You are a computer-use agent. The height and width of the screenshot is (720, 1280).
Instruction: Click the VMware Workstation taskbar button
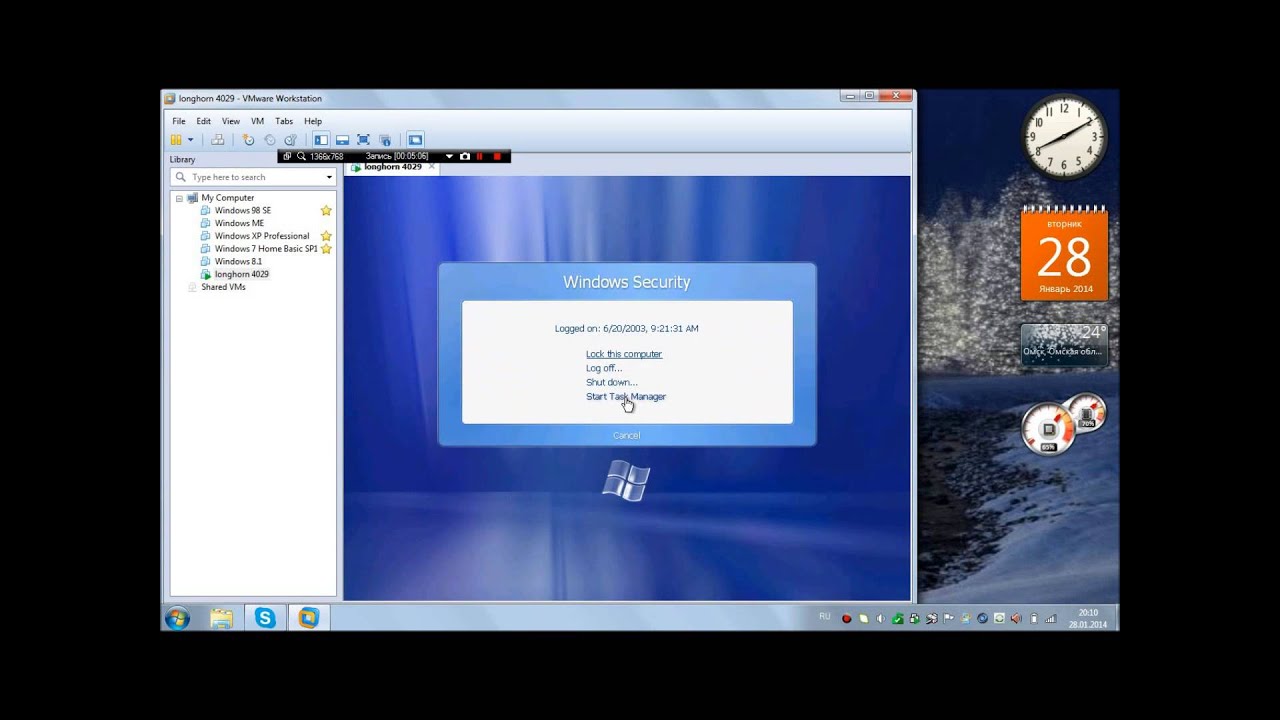click(x=309, y=618)
